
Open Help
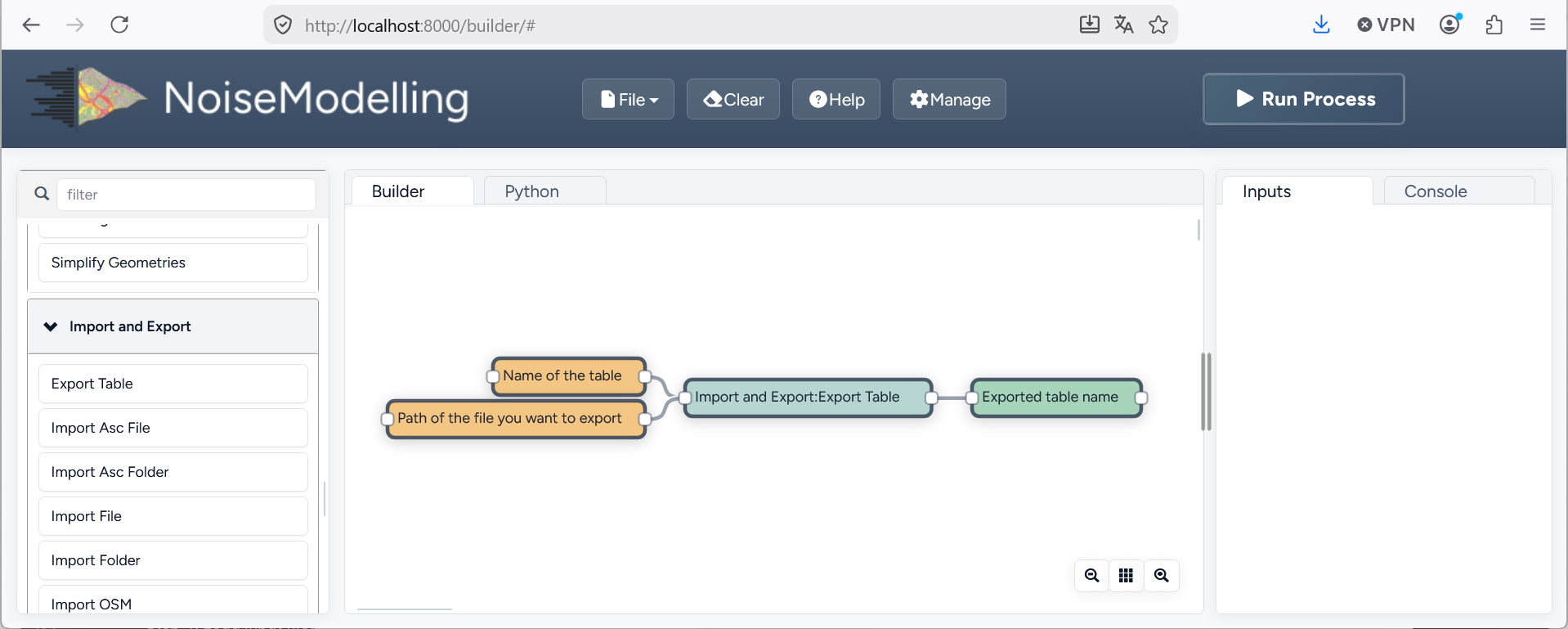(x=836, y=99)
